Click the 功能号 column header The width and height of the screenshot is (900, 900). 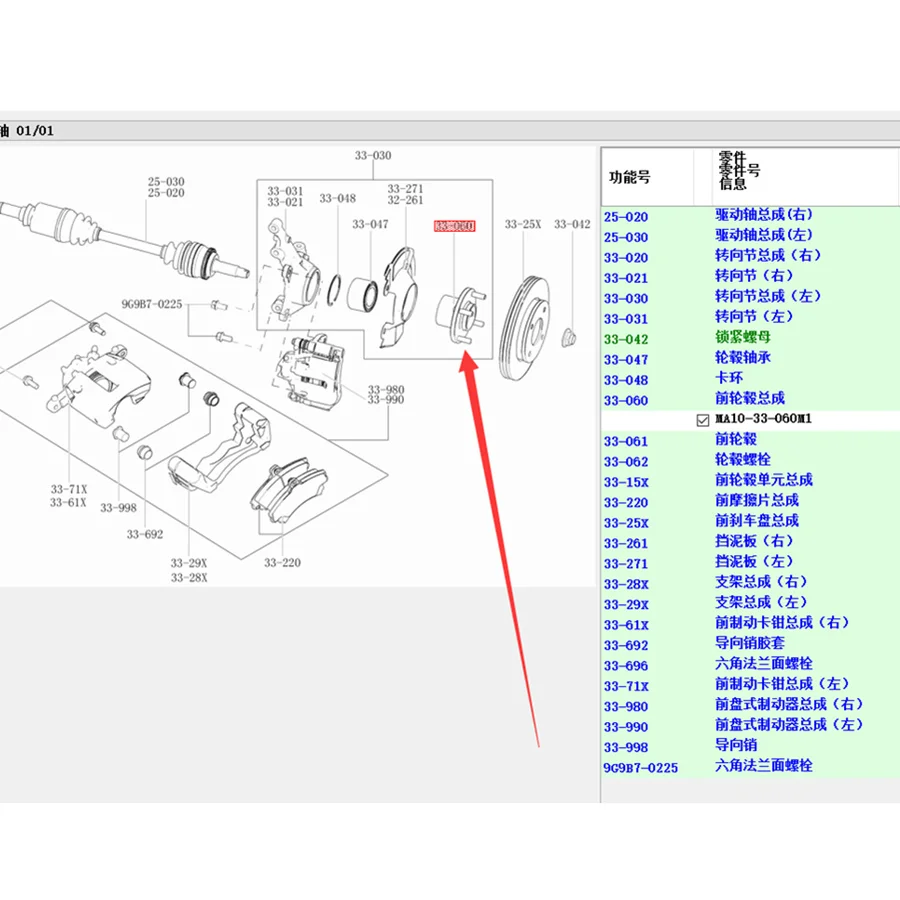point(647,177)
